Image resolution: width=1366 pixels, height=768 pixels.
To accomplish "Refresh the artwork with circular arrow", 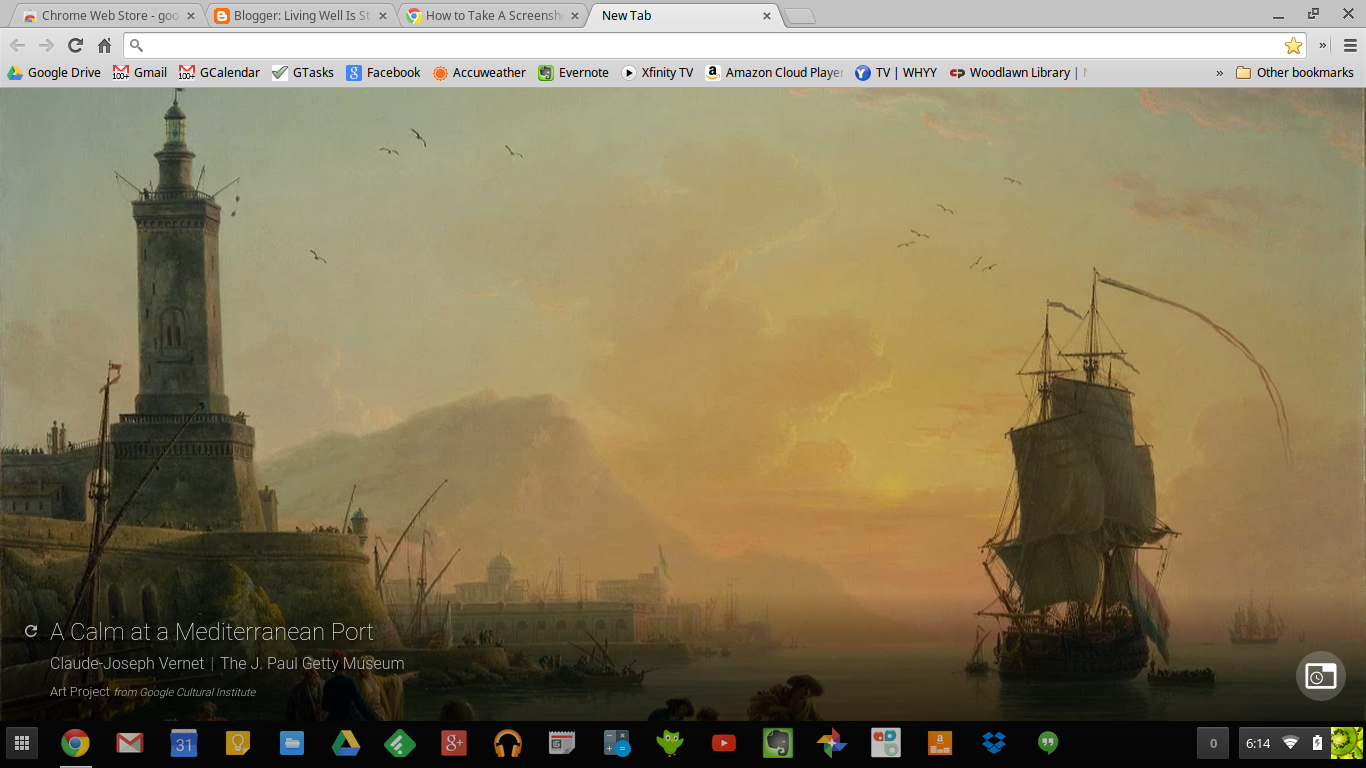I will point(31,631).
